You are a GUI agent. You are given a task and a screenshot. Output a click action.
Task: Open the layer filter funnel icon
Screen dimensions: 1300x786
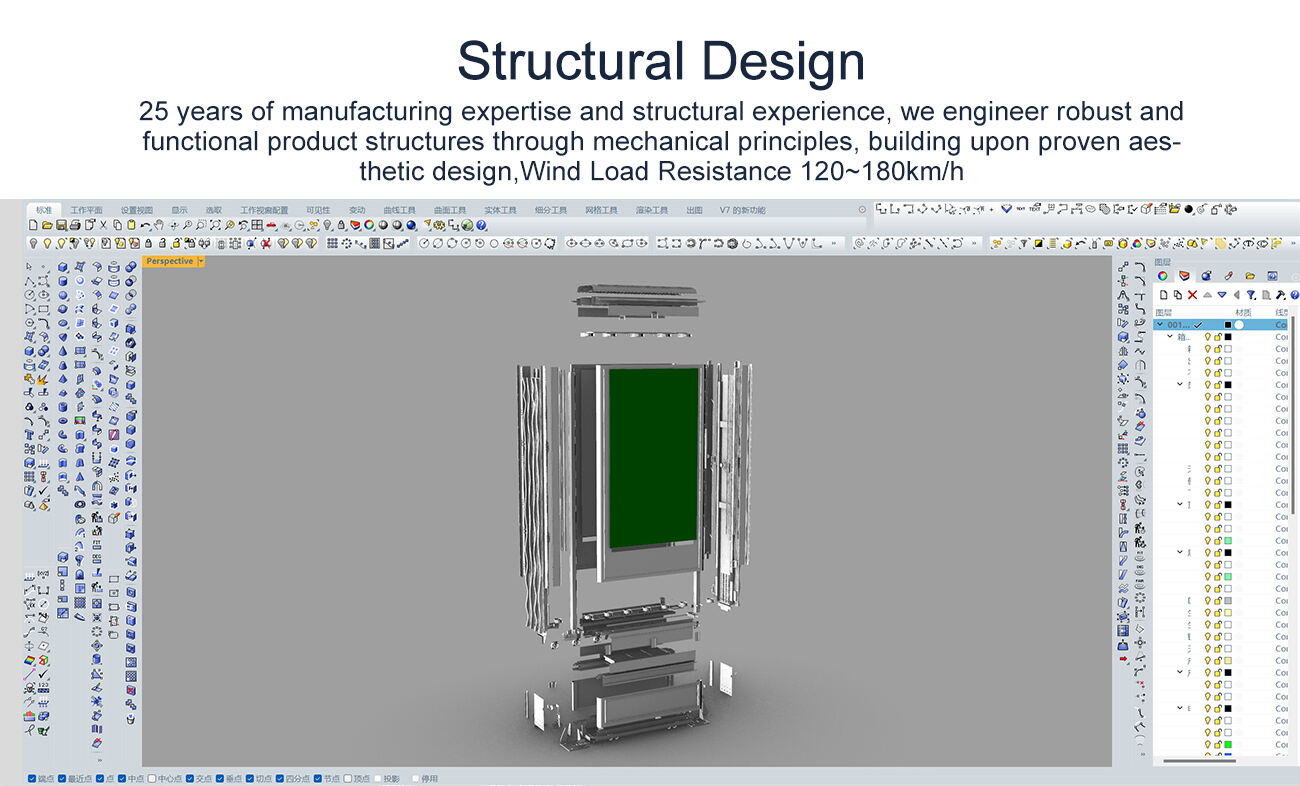1251,295
